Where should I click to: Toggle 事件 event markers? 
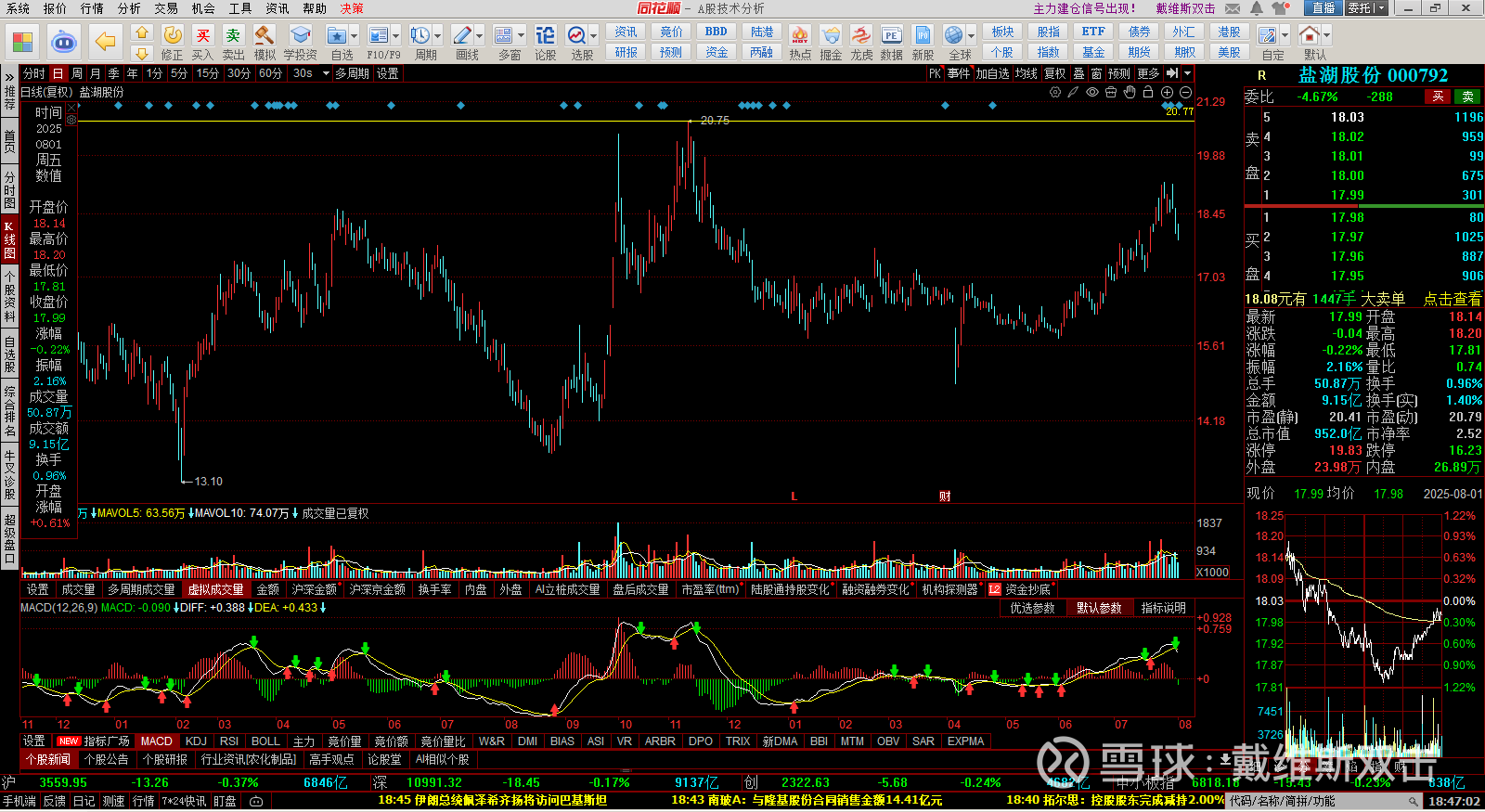(x=959, y=73)
